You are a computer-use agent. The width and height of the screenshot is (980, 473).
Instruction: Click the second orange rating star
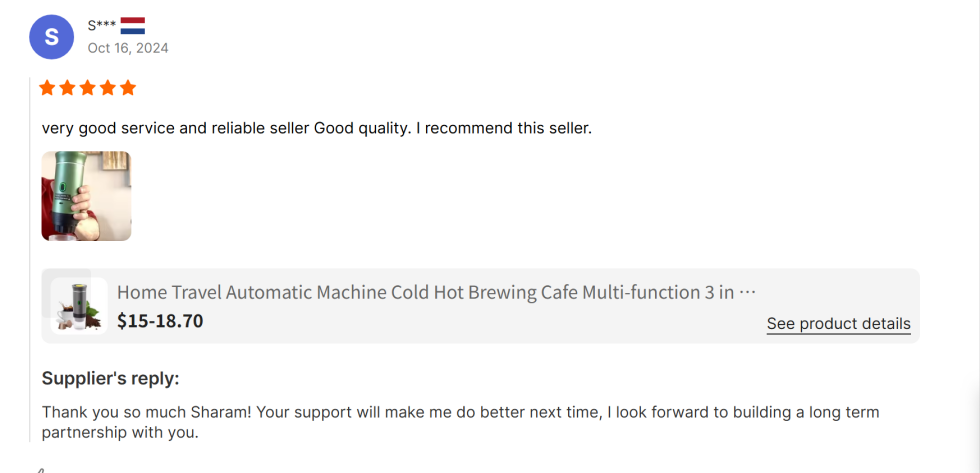(x=68, y=88)
